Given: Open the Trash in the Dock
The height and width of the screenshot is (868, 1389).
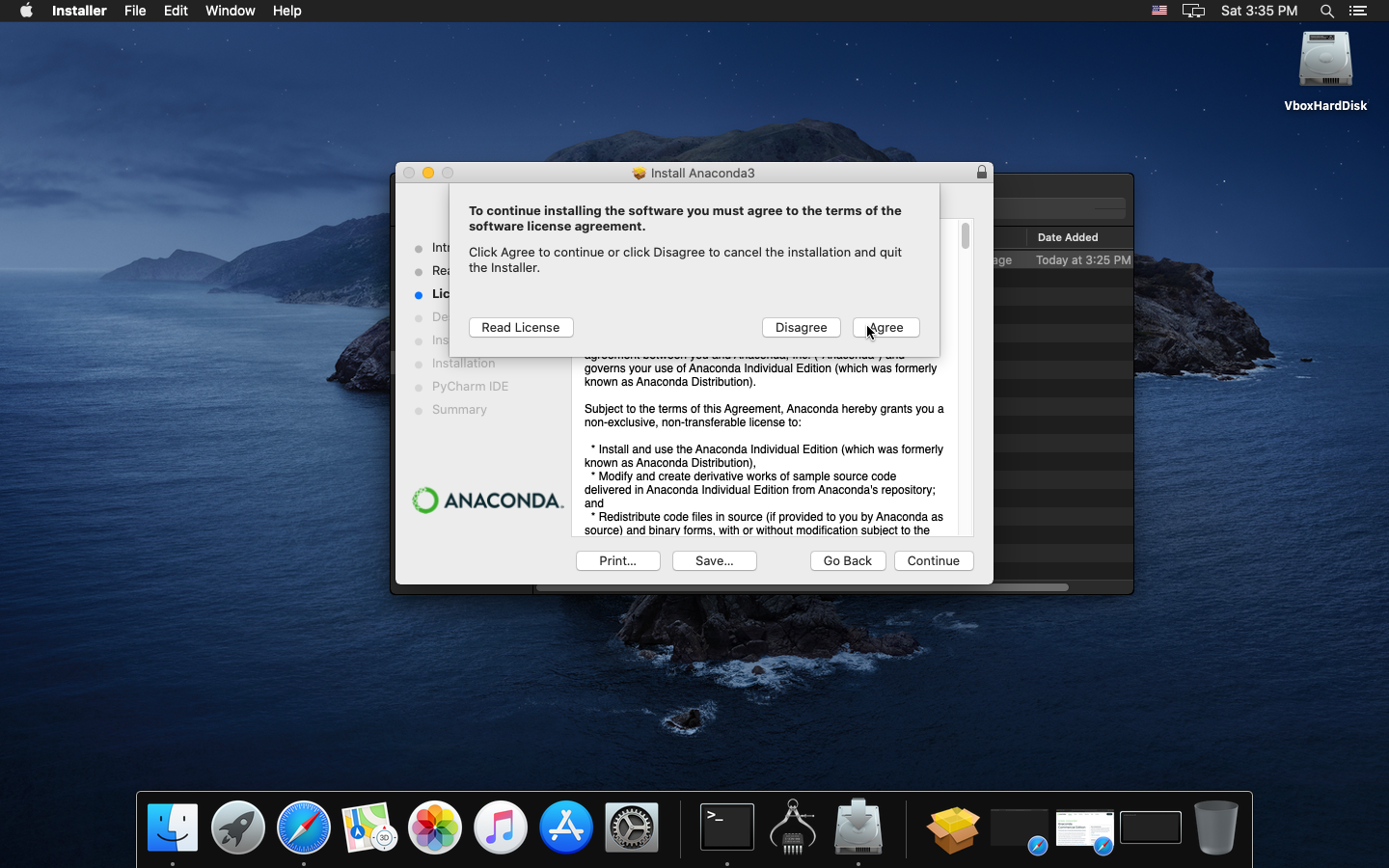Looking at the screenshot, I should click(1215, 827).
